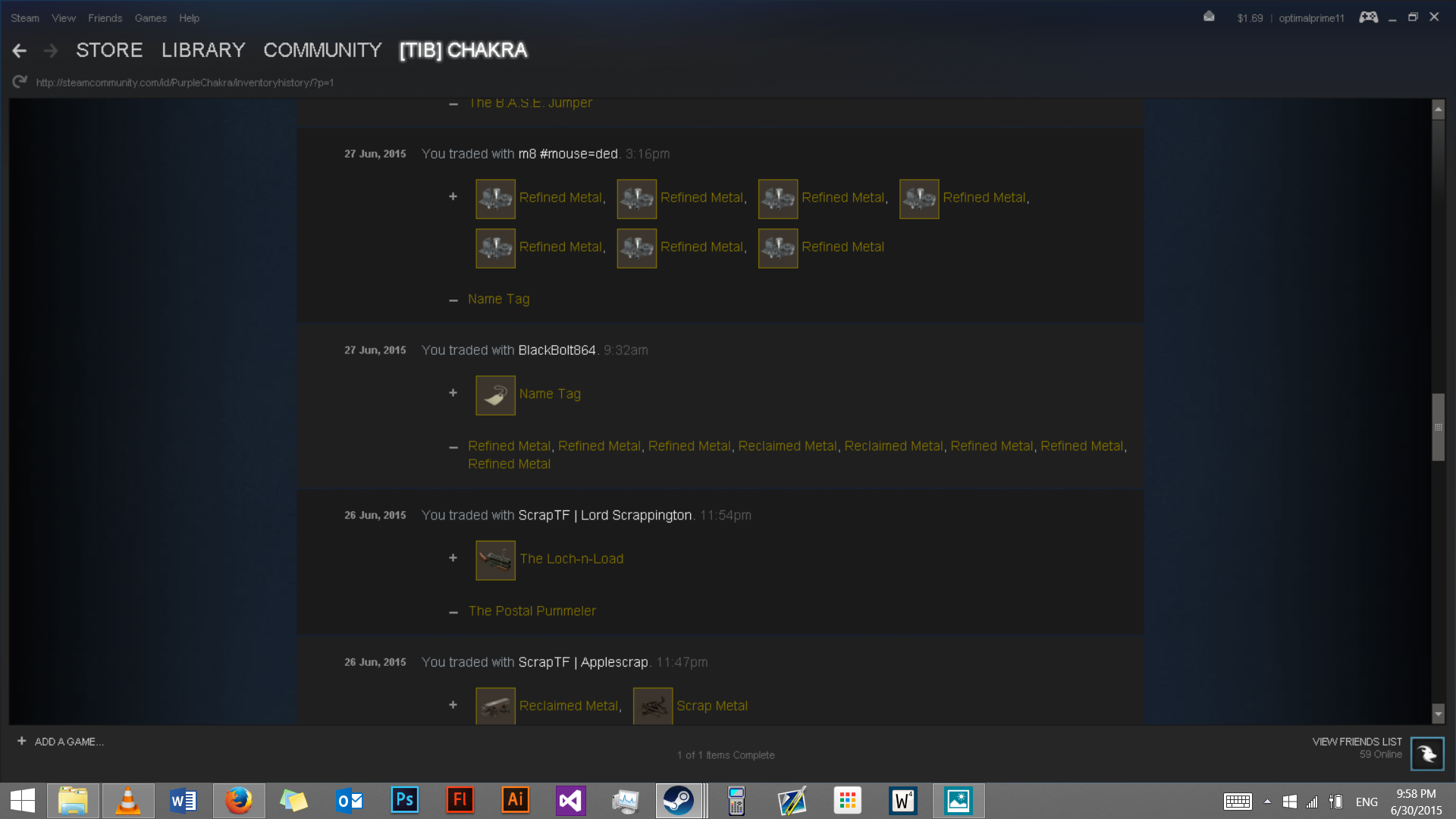The width and height of the screenshot is (1456, 819).
Task: Open the inbox notifications envelope icon
Action: (x=1209, y=17)
